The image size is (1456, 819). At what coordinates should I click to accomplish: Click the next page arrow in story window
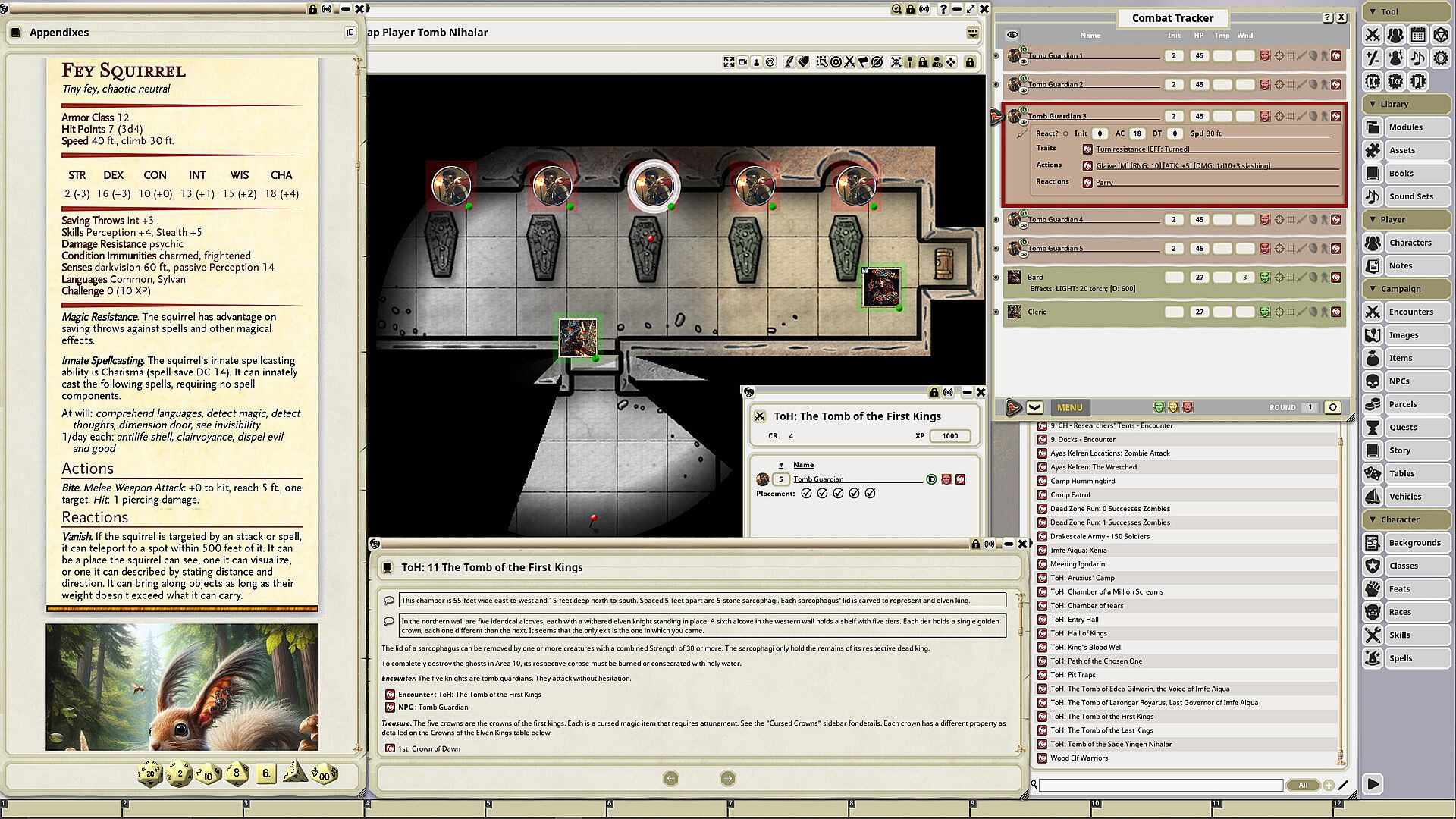pyautogui.click(x=727, y=778)
